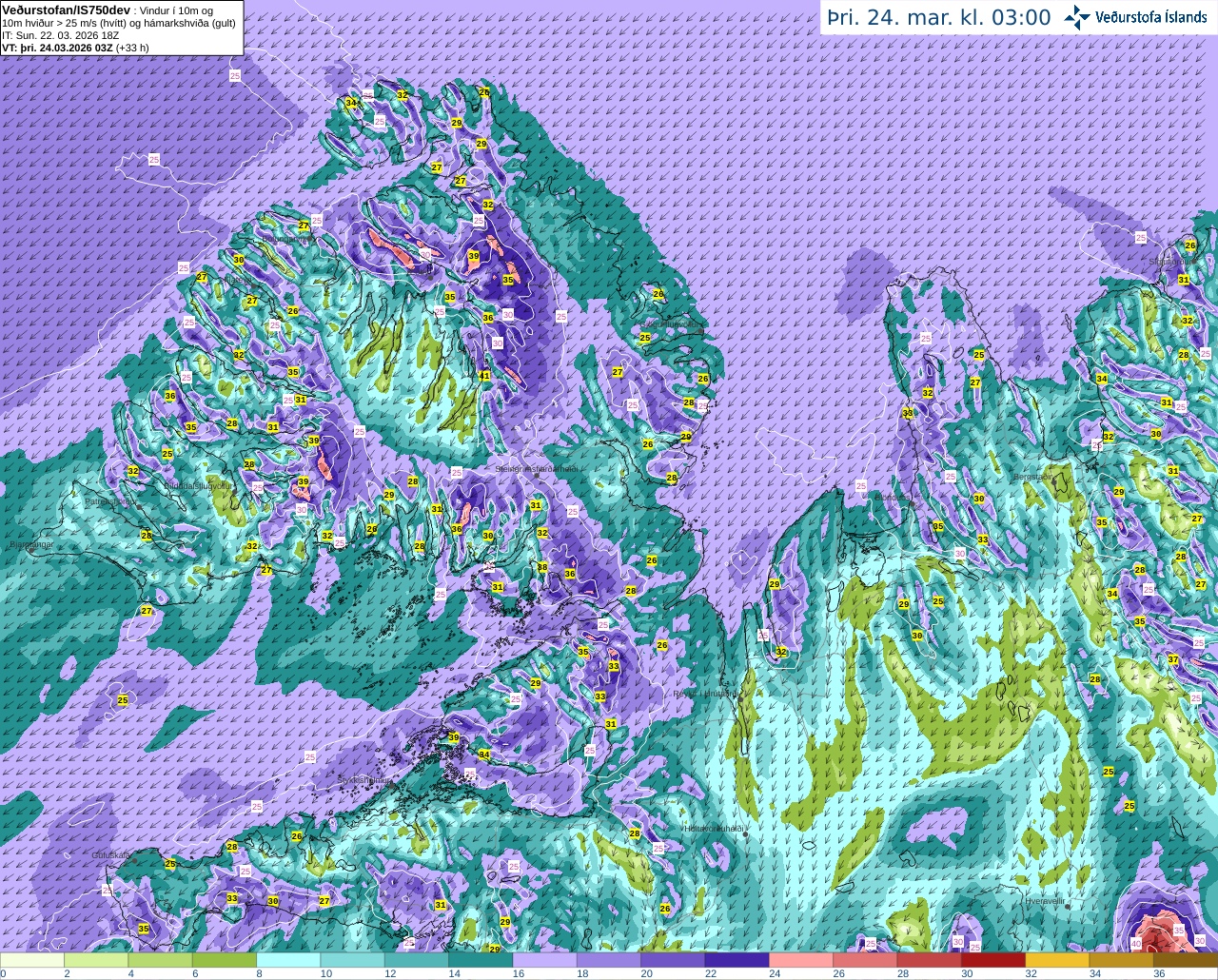The image size is (1218, 980).
Task: Click the Bergstaðir station label
Action: 1034,477
